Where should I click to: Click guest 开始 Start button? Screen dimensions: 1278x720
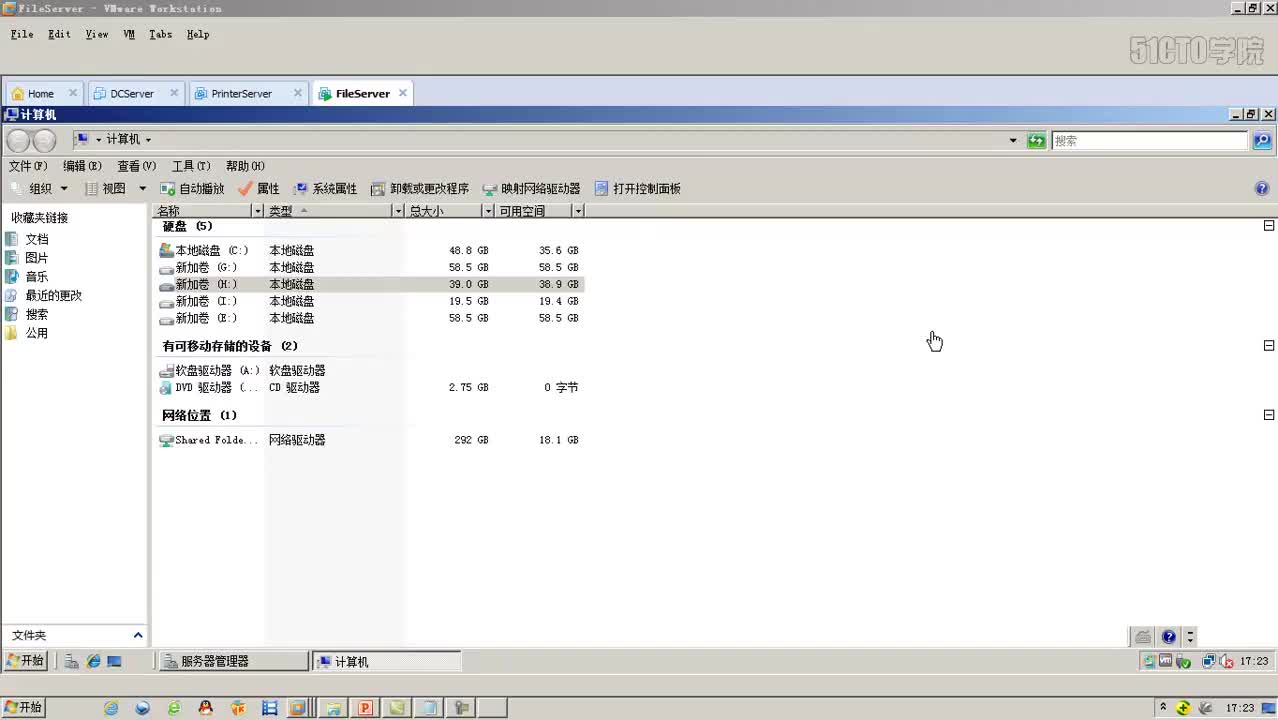pos(26,661)
